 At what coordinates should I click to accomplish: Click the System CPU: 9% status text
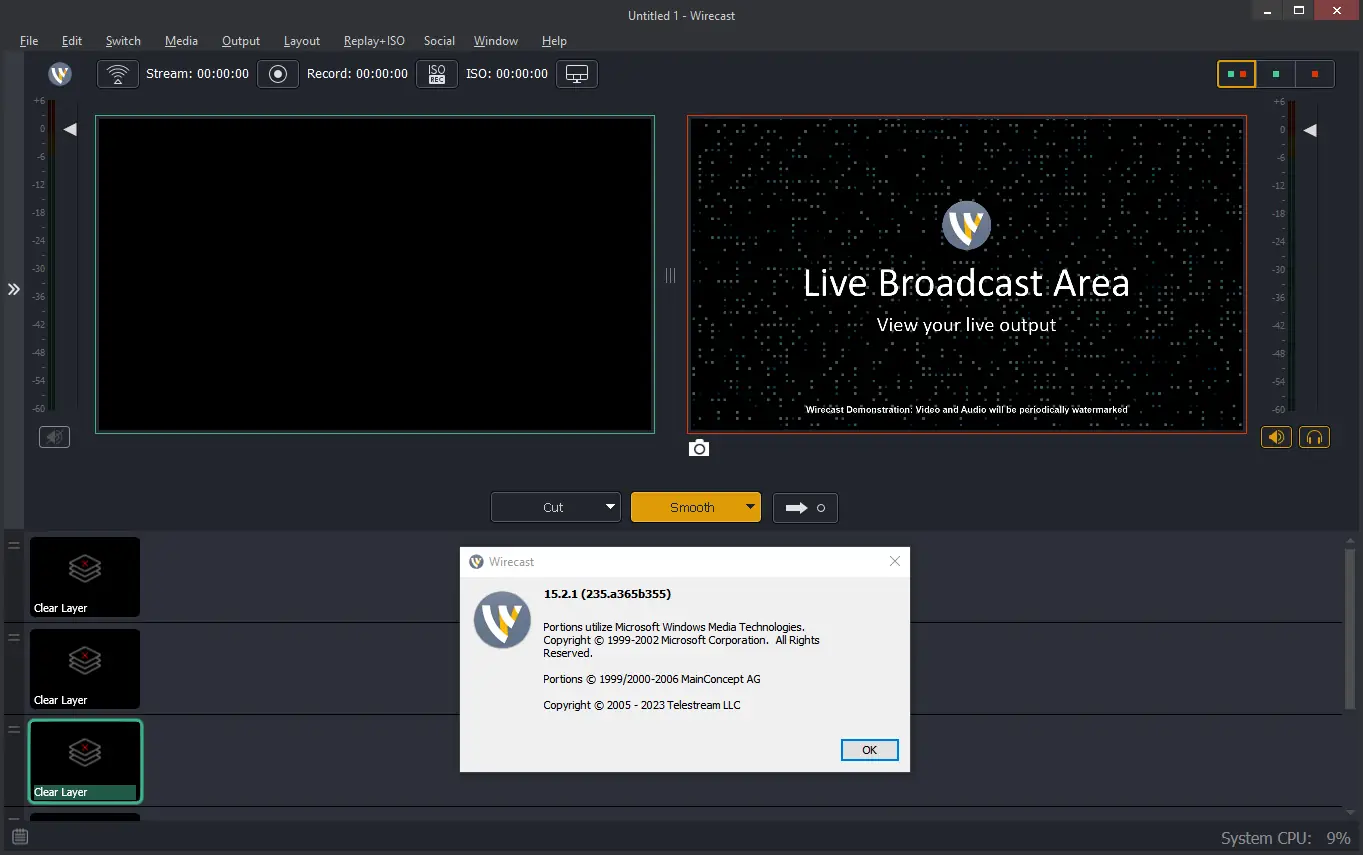click(1286, 838)
